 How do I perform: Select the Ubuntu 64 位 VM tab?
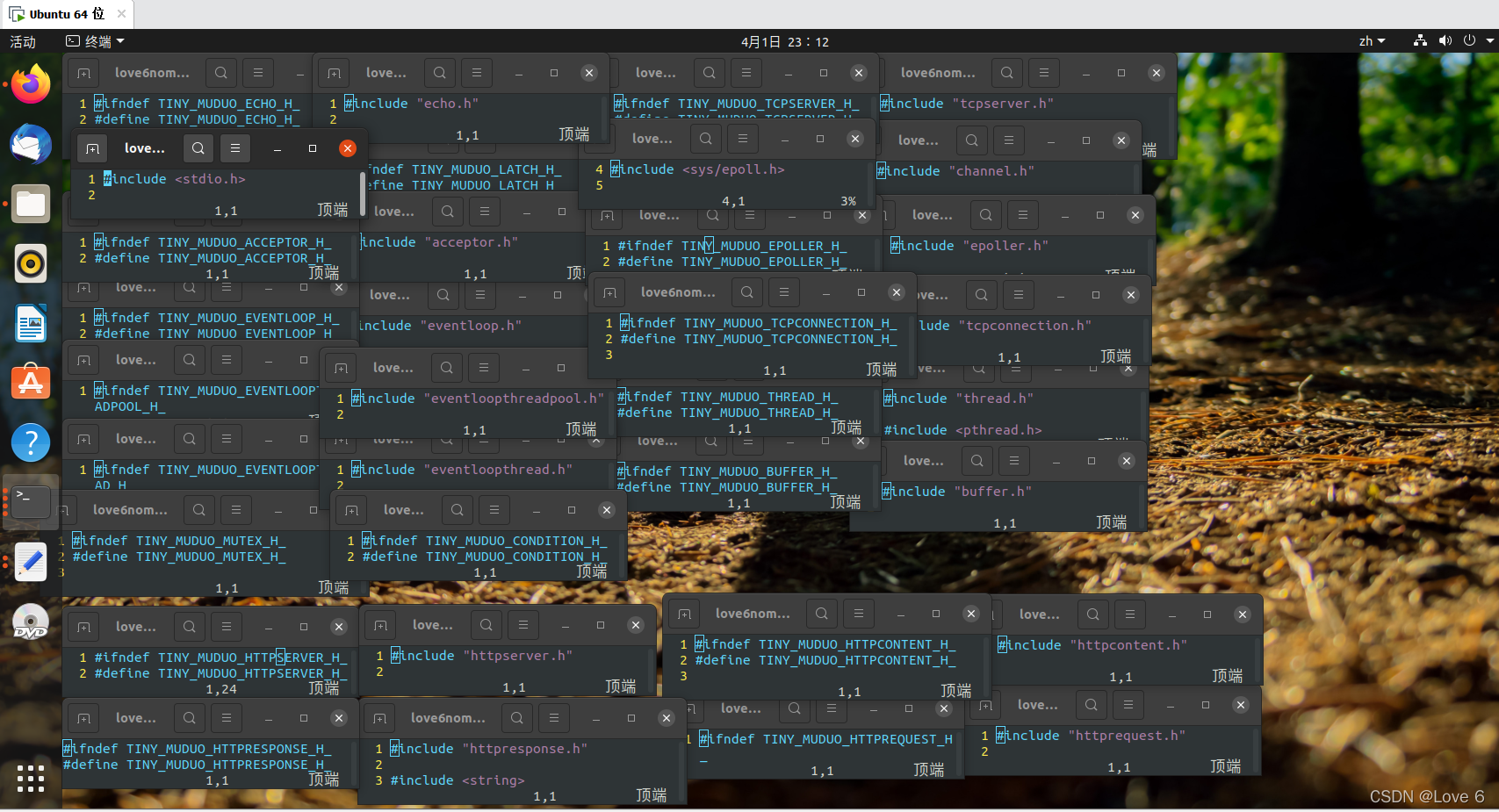tap(68, 14)
